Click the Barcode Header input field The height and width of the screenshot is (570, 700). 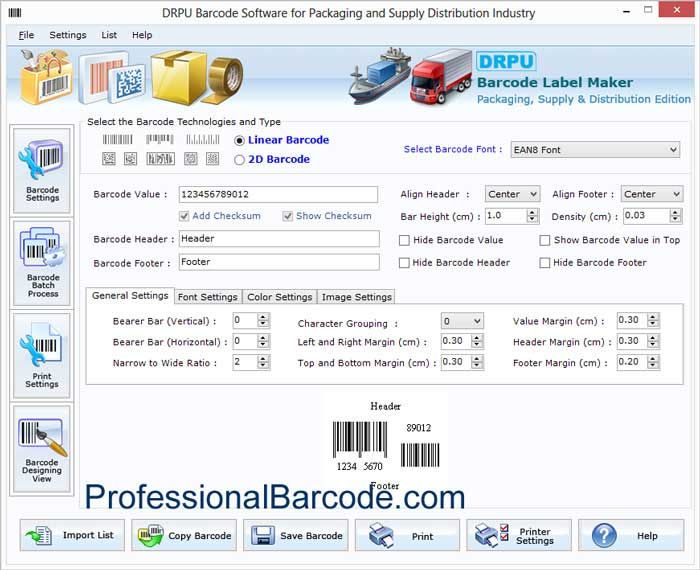(279, 239)
